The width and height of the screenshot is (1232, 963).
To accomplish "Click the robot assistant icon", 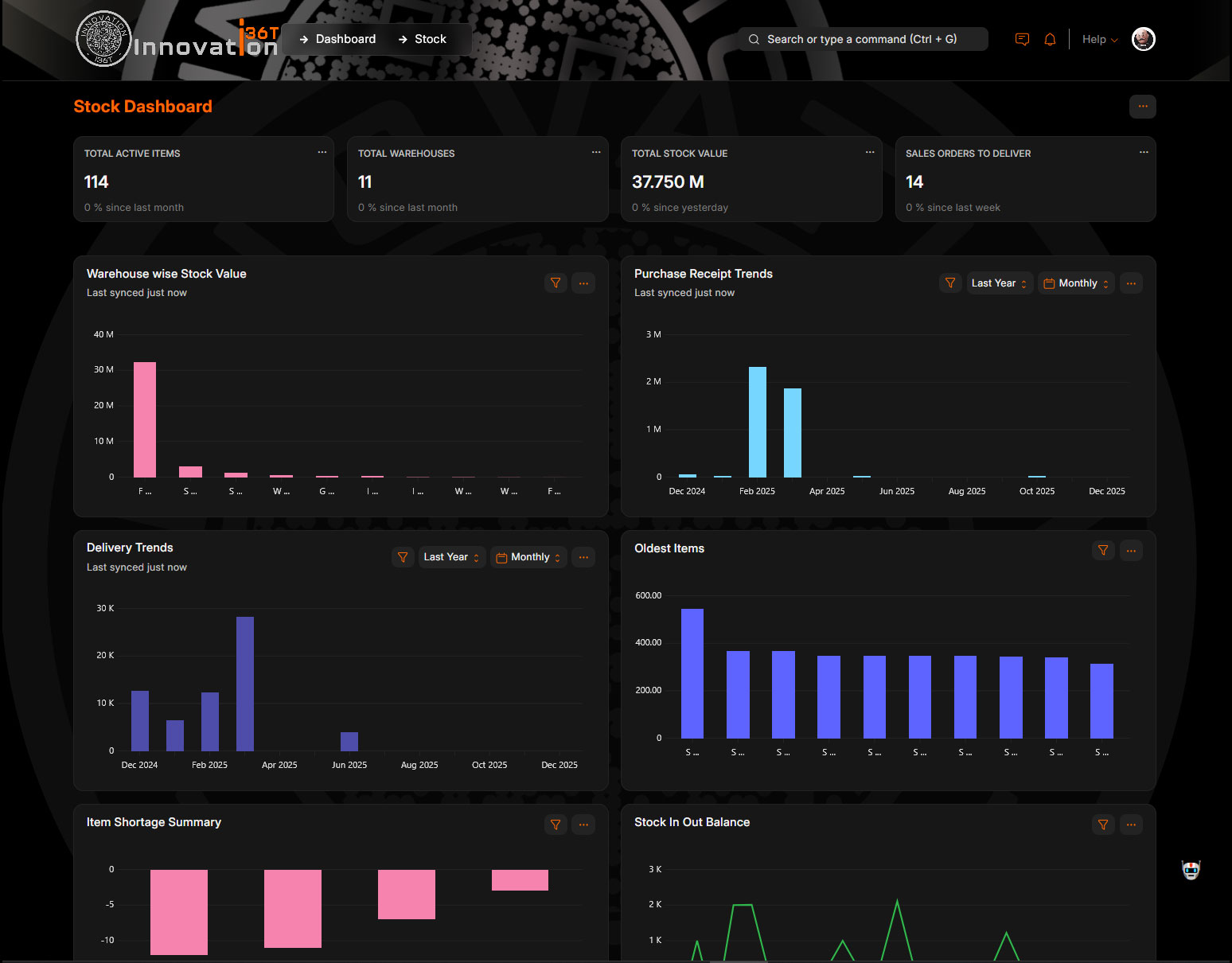I will 1191,870.
